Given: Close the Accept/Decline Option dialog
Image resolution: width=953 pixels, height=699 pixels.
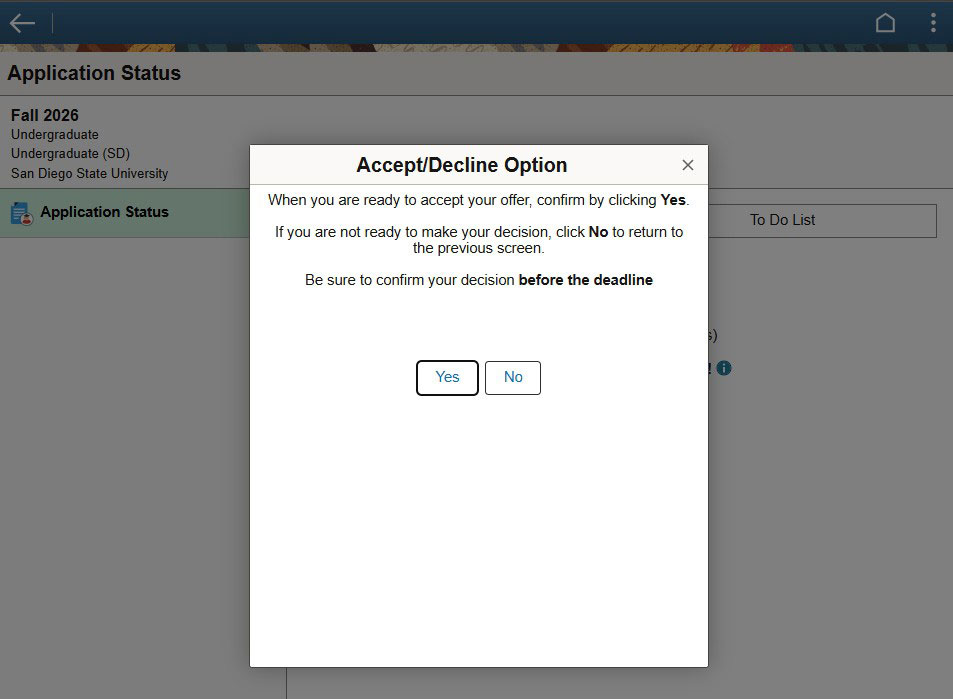Looking at the screenshot, I should [687, 165].
